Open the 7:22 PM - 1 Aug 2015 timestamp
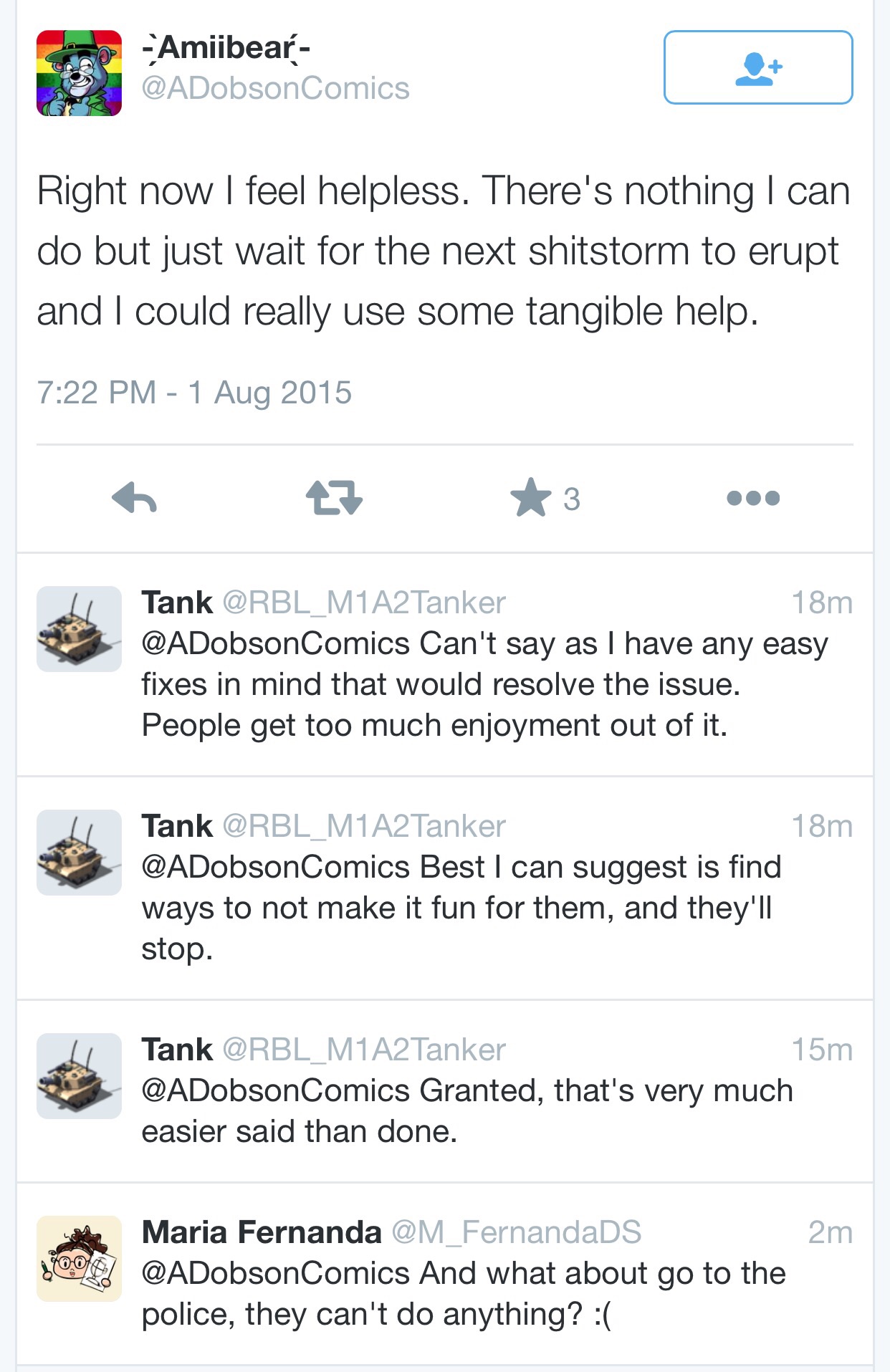Screen dimensions: 890x1372 coord(194,393)
